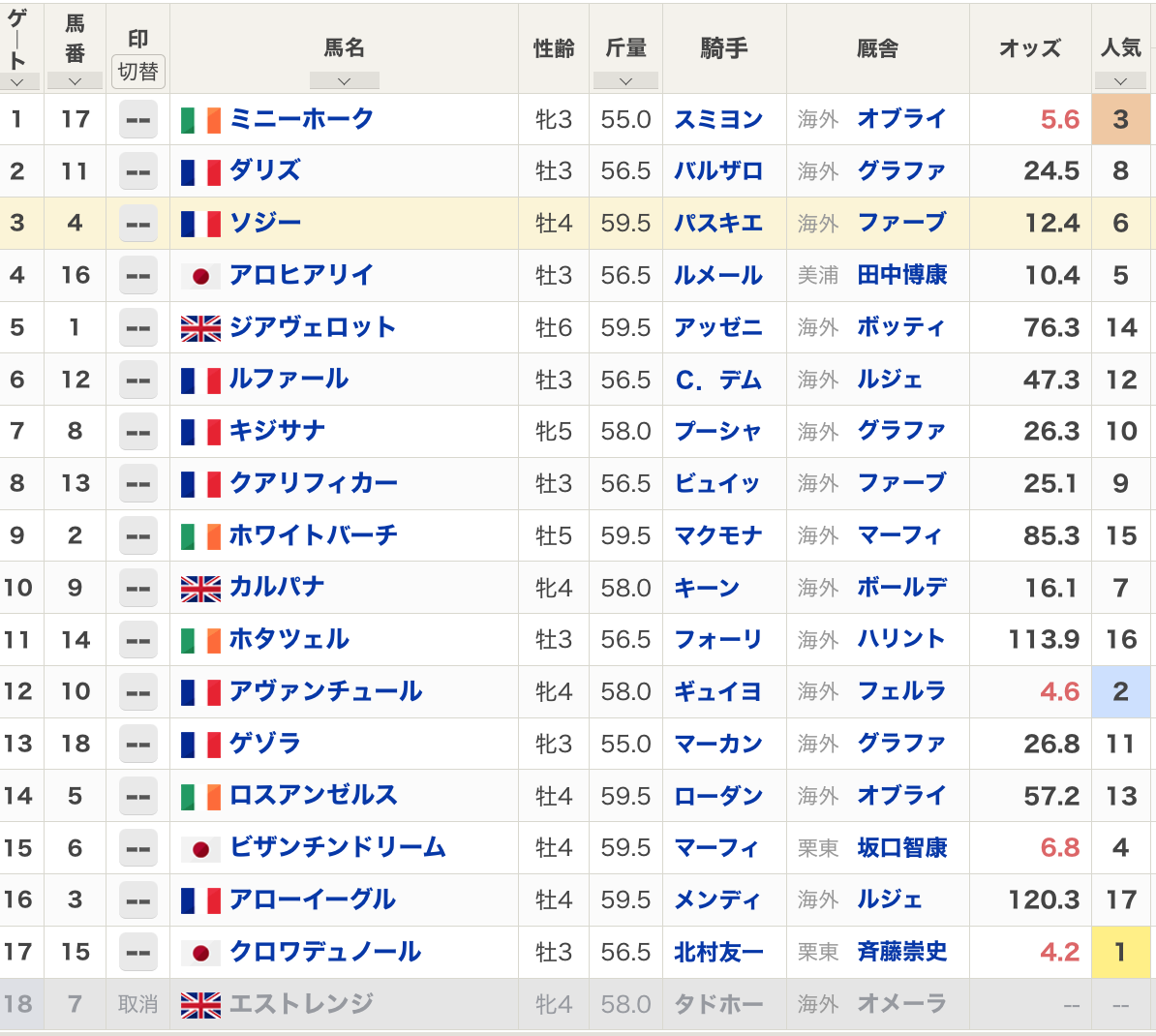Click the Irish flag beside ミニーホーク
The height and width of the screenshot is (1036, 1156).
point(200,120)
